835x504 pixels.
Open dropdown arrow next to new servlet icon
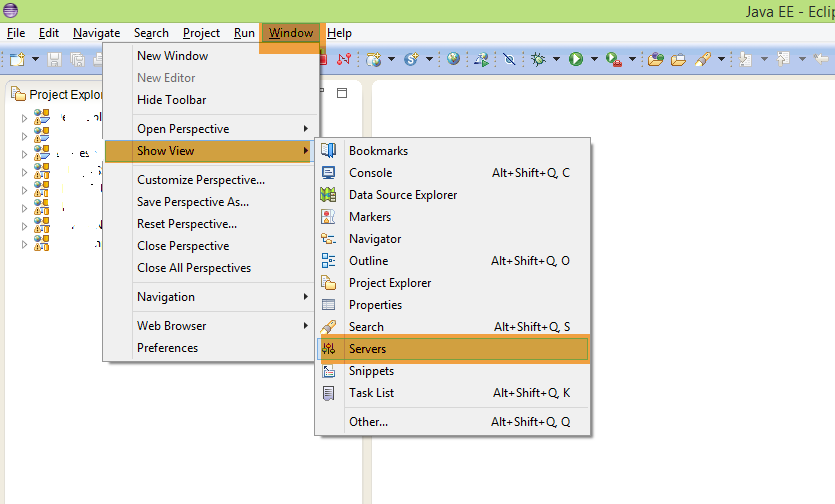point(429,59)
